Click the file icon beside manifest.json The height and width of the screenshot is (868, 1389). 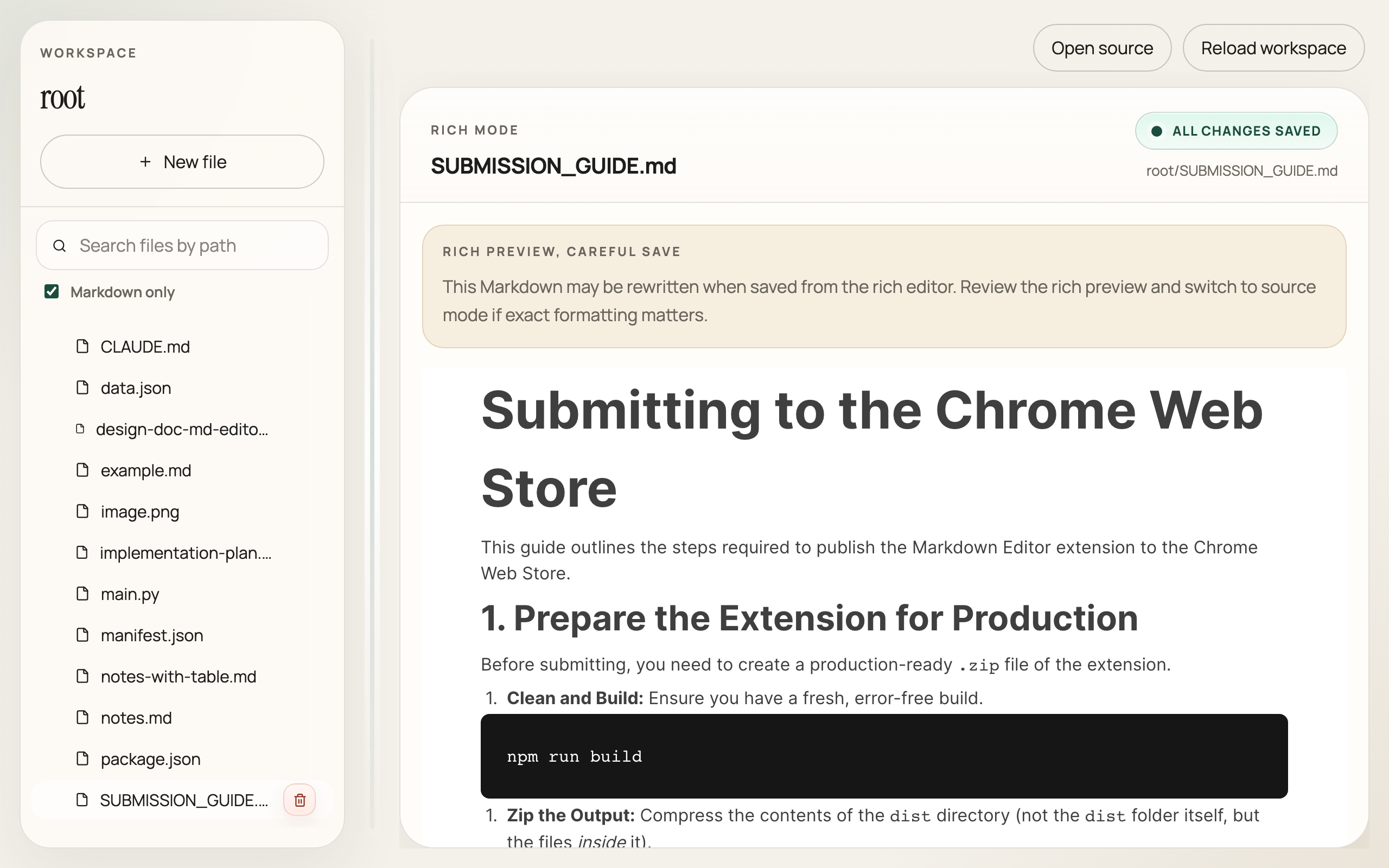click(82, 635)
